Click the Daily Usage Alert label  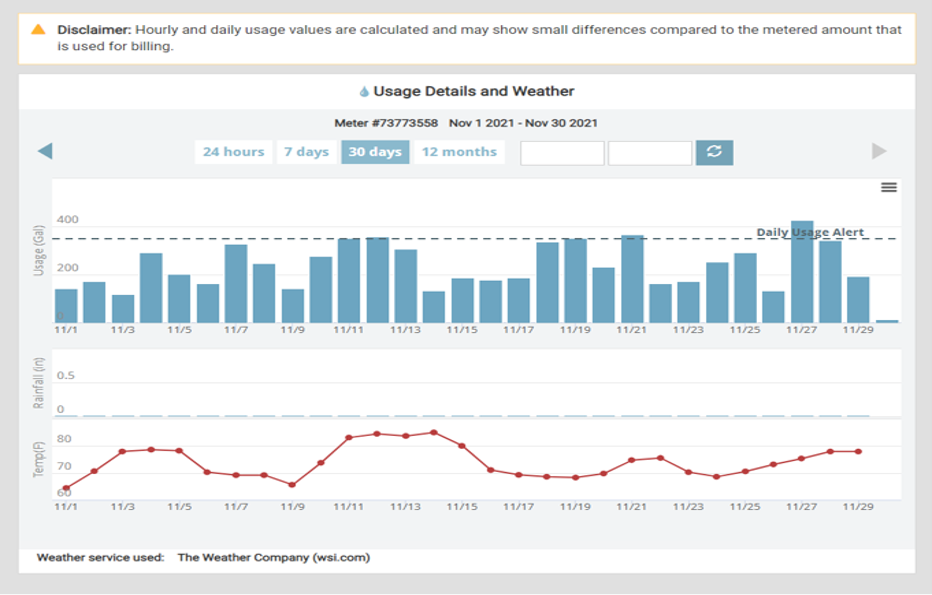tap(810, 232)
